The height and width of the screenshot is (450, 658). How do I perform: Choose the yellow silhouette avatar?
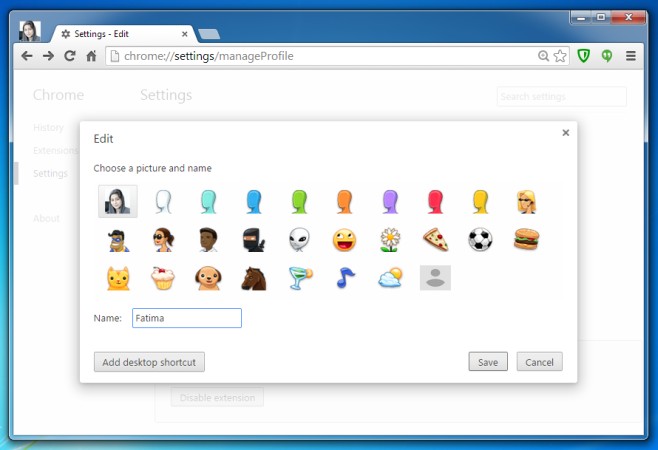[480, 202]
